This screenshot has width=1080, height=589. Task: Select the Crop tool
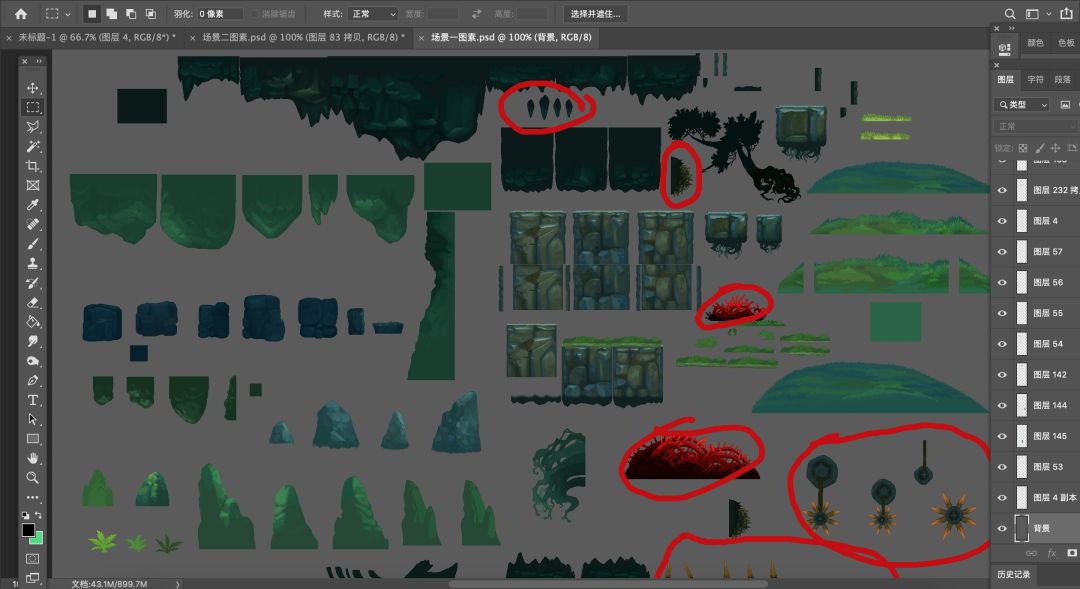tap(32, 166)
